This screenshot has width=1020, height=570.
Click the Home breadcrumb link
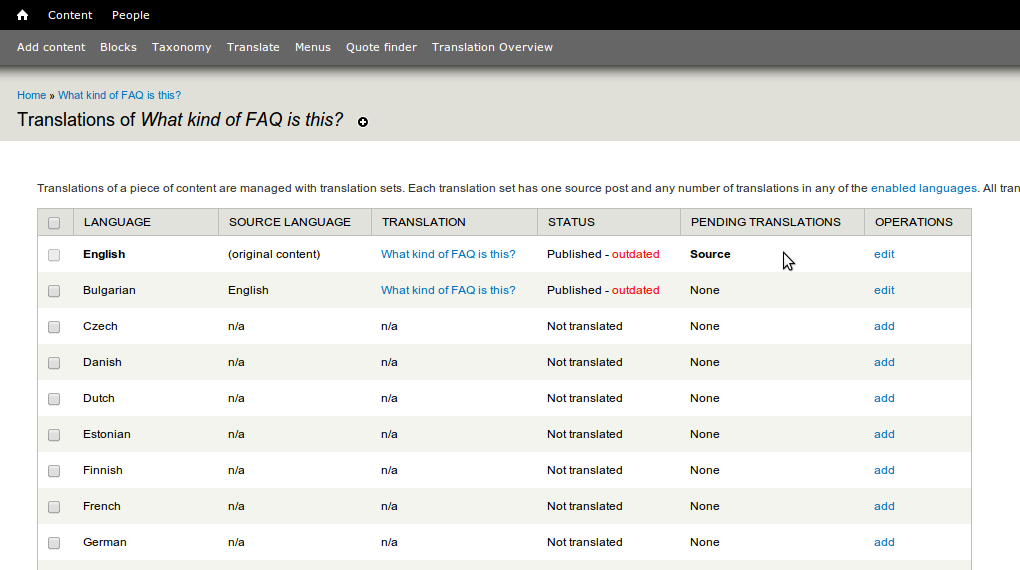[x=31, y=95]
